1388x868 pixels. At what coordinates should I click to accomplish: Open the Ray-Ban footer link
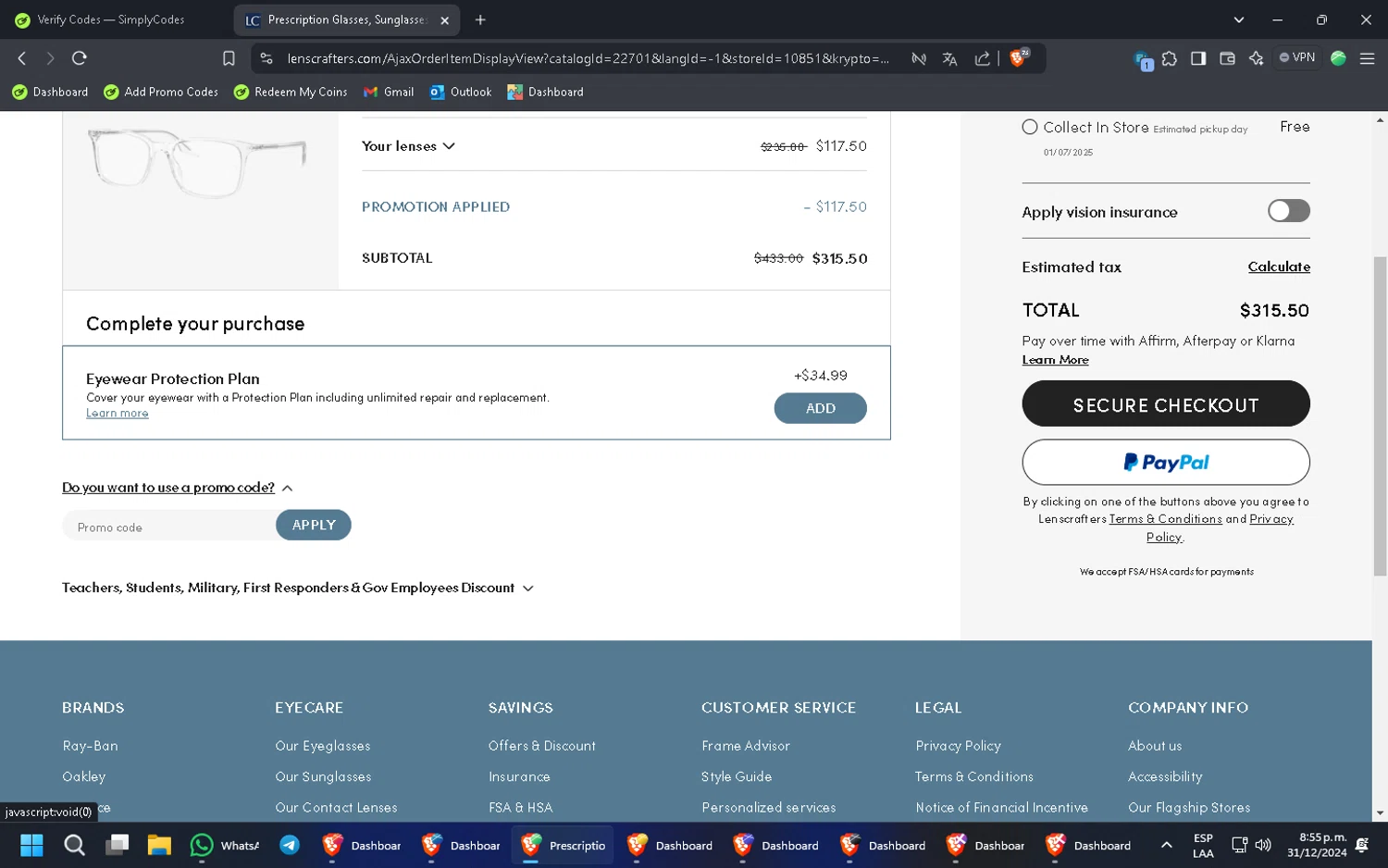(x=90, y=746)
